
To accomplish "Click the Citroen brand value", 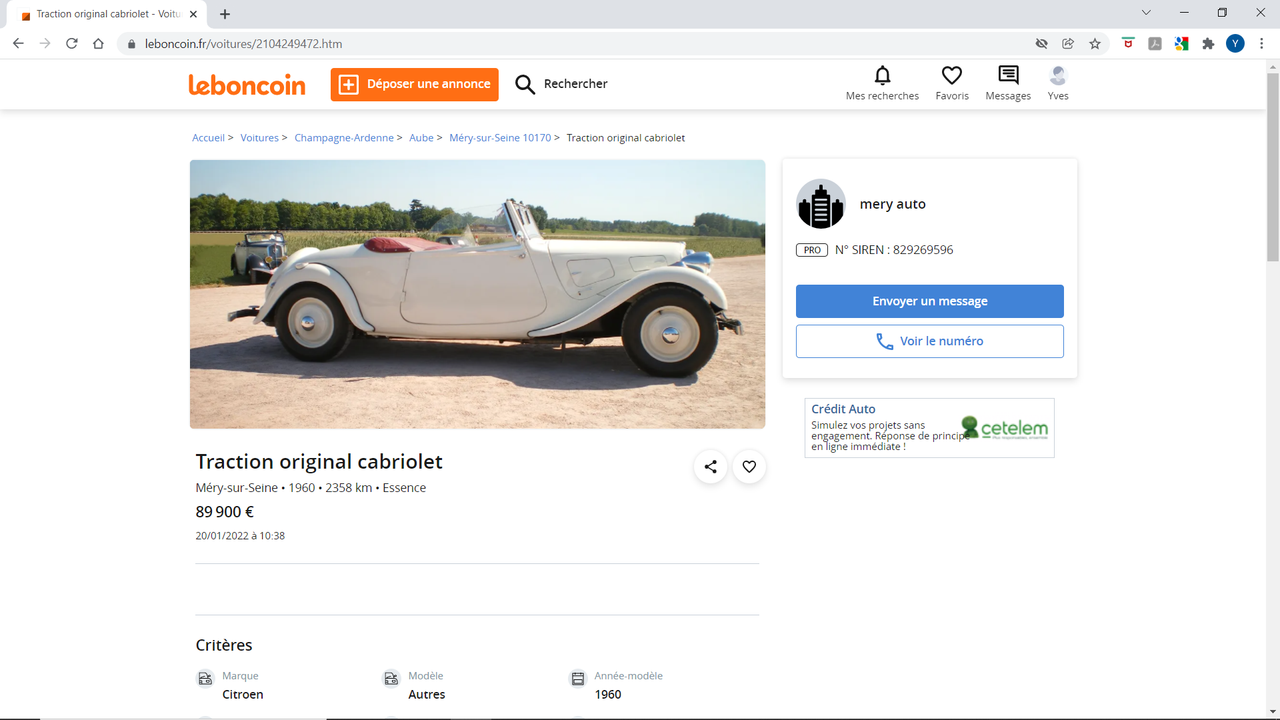I will point(243,695).
